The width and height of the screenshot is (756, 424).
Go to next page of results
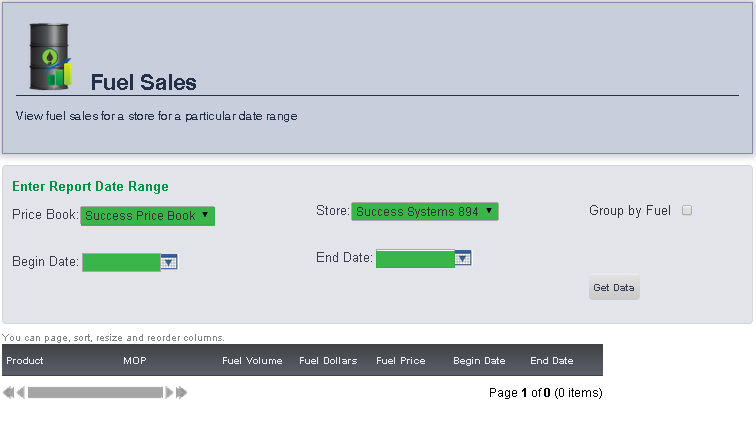pyautogui.click(x=170, y=393)
